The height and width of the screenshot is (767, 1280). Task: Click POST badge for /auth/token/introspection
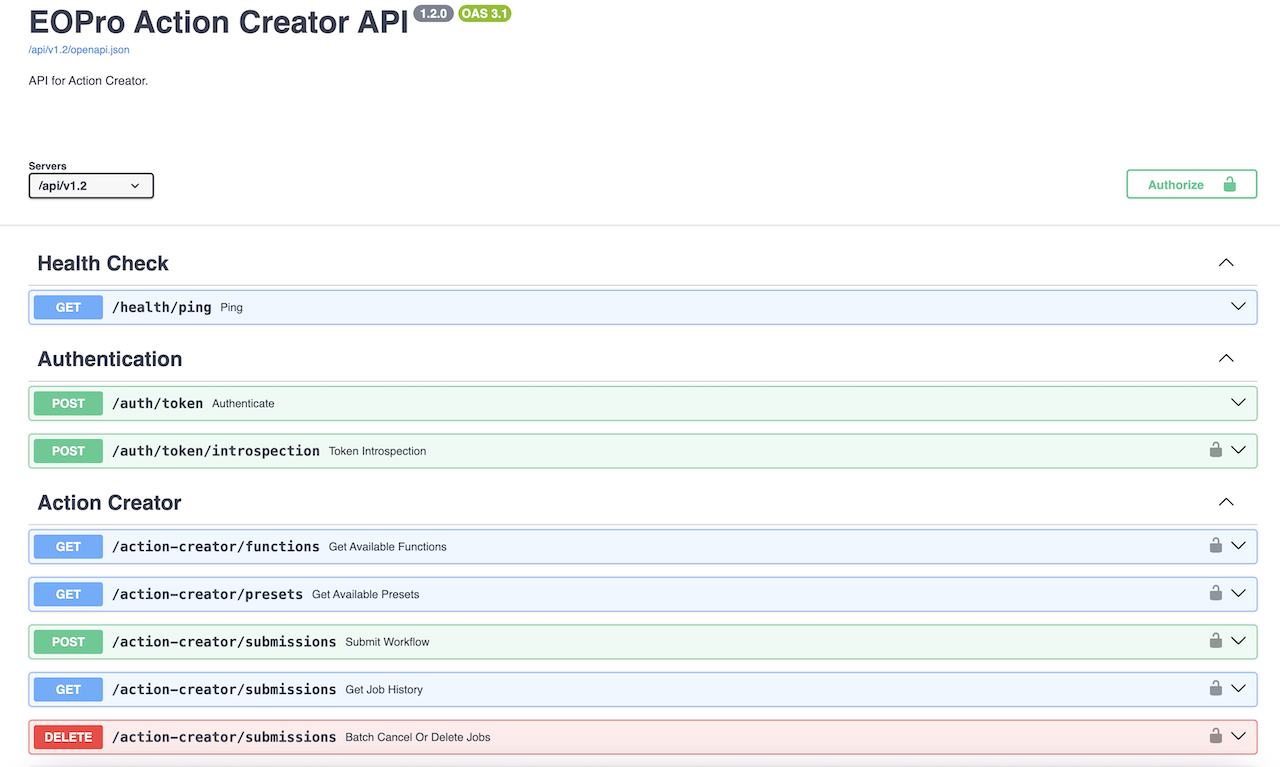coord(68,451)
